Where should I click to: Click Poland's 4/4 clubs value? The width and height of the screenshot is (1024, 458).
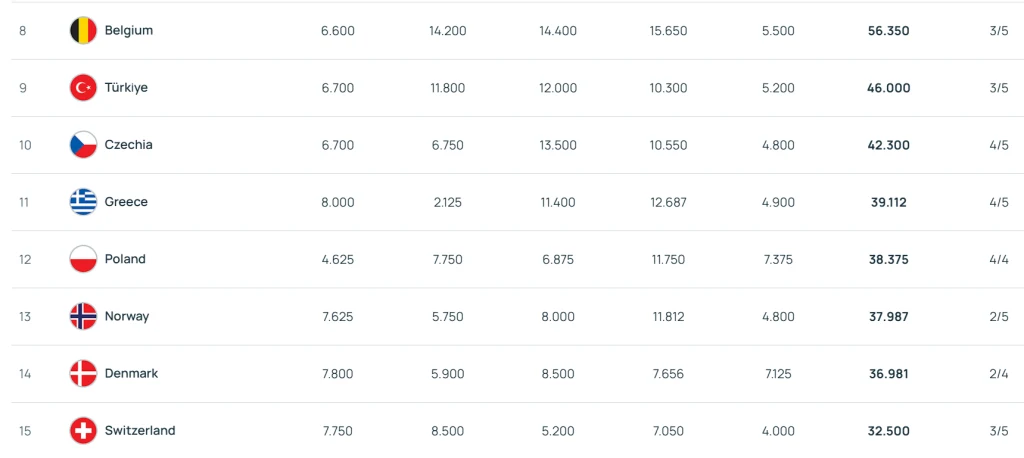[998, 259]
